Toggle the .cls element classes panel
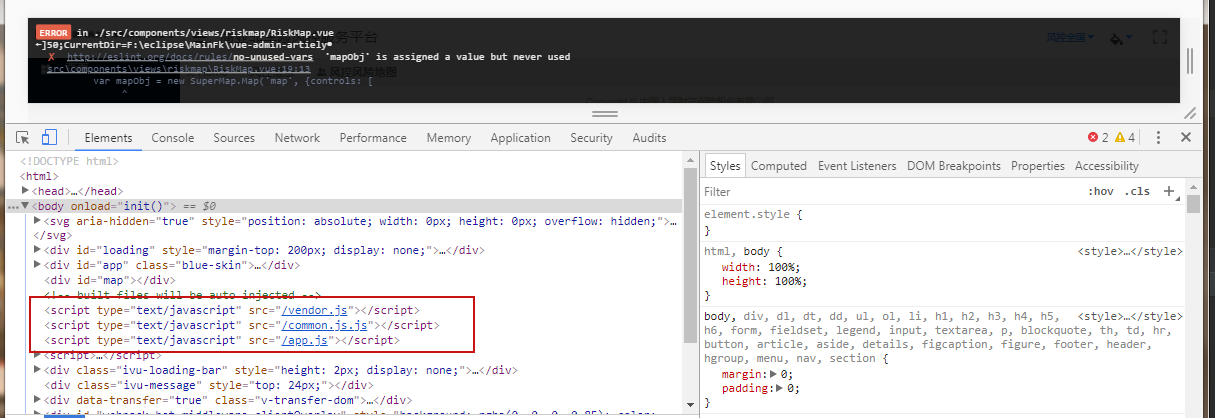1215x418 pixels. (1137, 191)
